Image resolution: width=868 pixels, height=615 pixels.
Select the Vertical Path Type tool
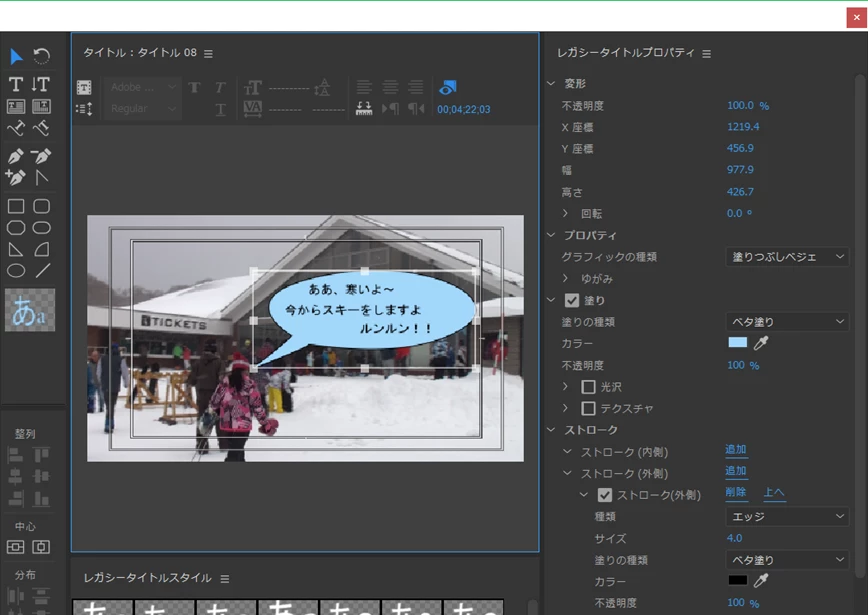click(42, 128)
